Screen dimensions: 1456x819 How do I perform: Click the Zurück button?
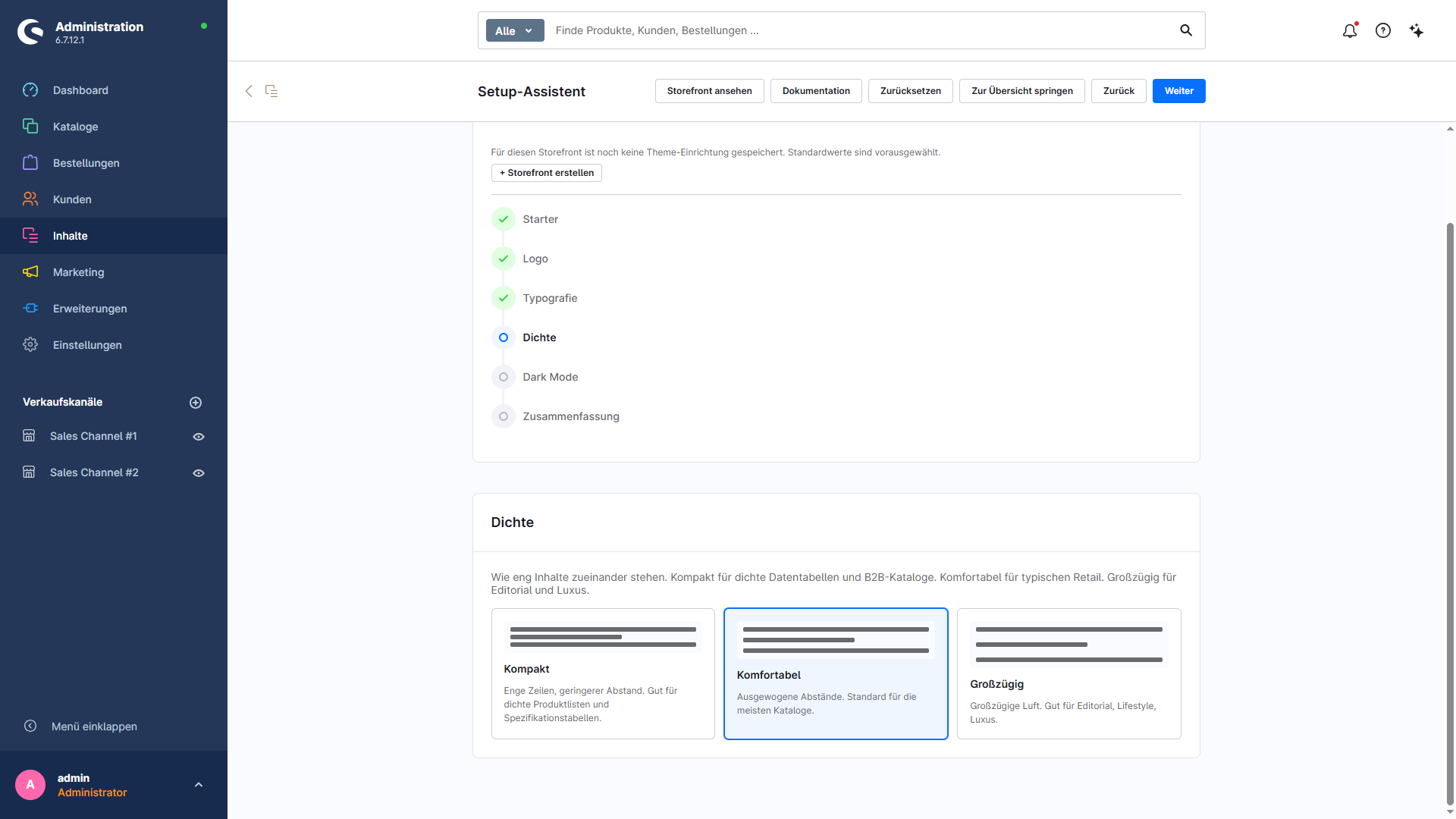click(x=1119, y=91)
